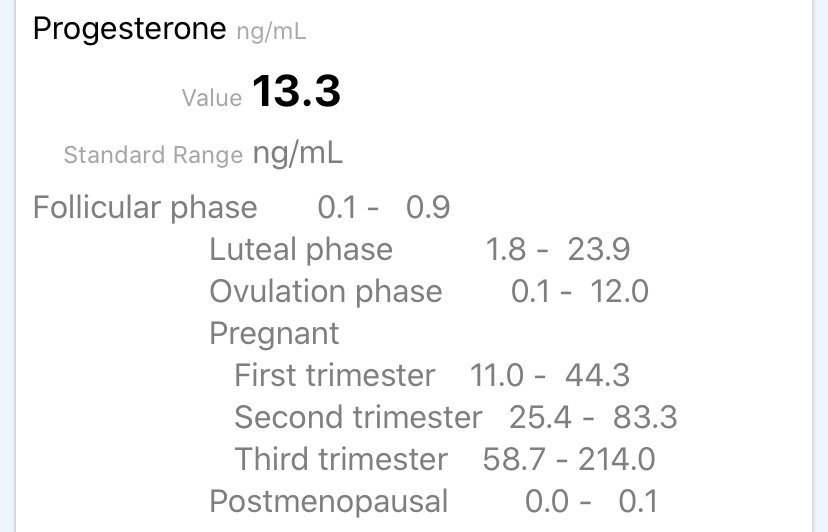Tap the Pregnant section heading

[x=274, y=334]
